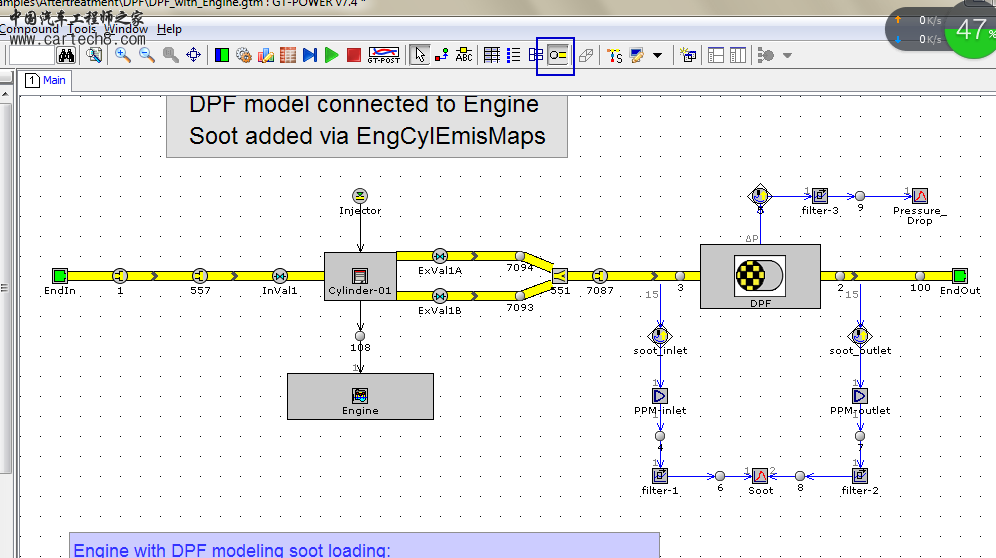Click the empty toolbar search field
This screenshot has height=558, width=996.
click(32, 55)
